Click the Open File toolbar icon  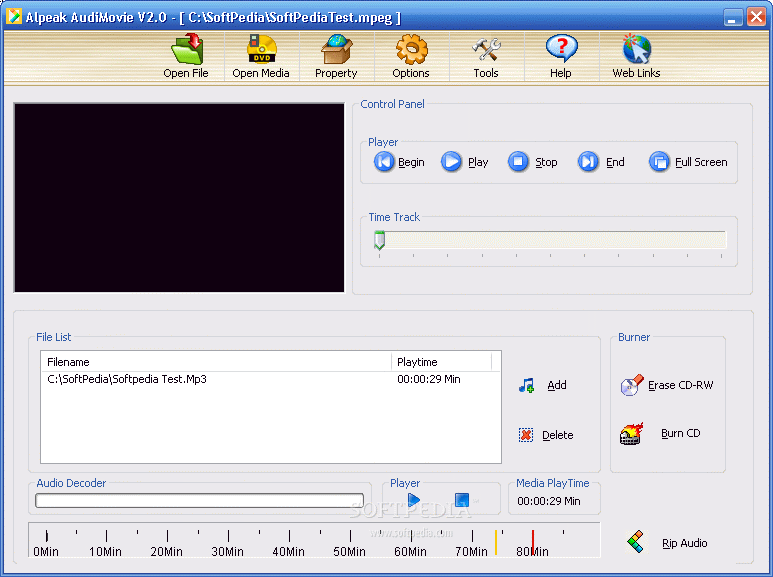point(187,49)
